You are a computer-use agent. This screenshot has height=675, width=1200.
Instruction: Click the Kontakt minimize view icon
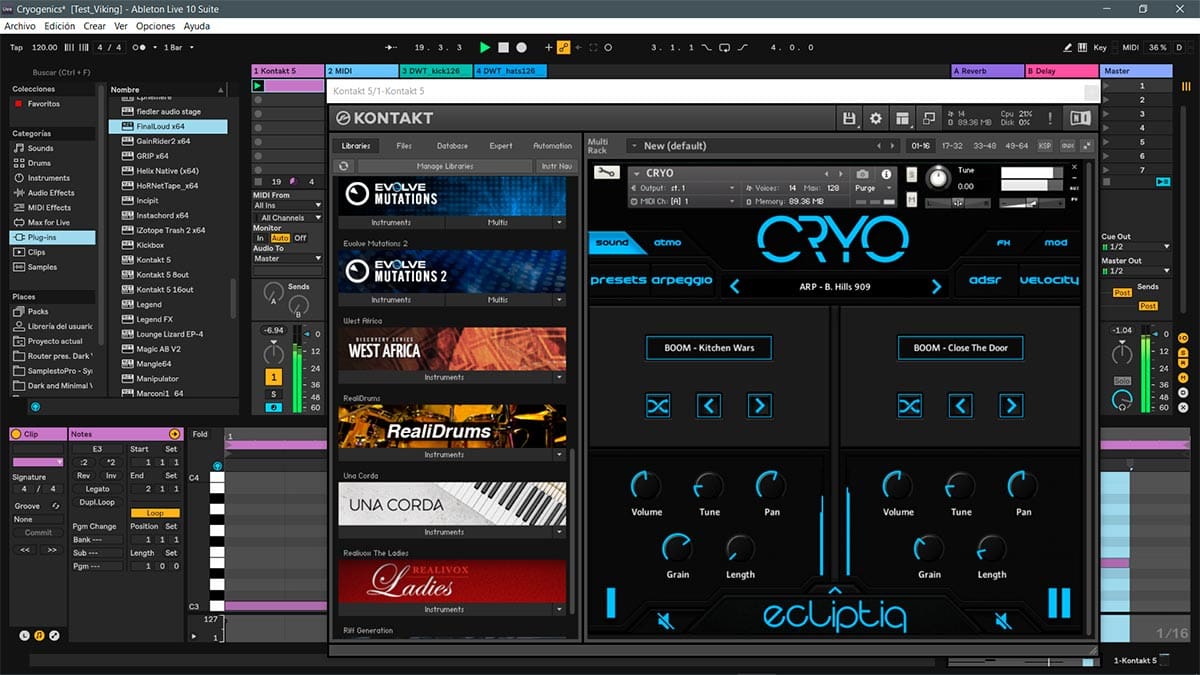(928, 118)
